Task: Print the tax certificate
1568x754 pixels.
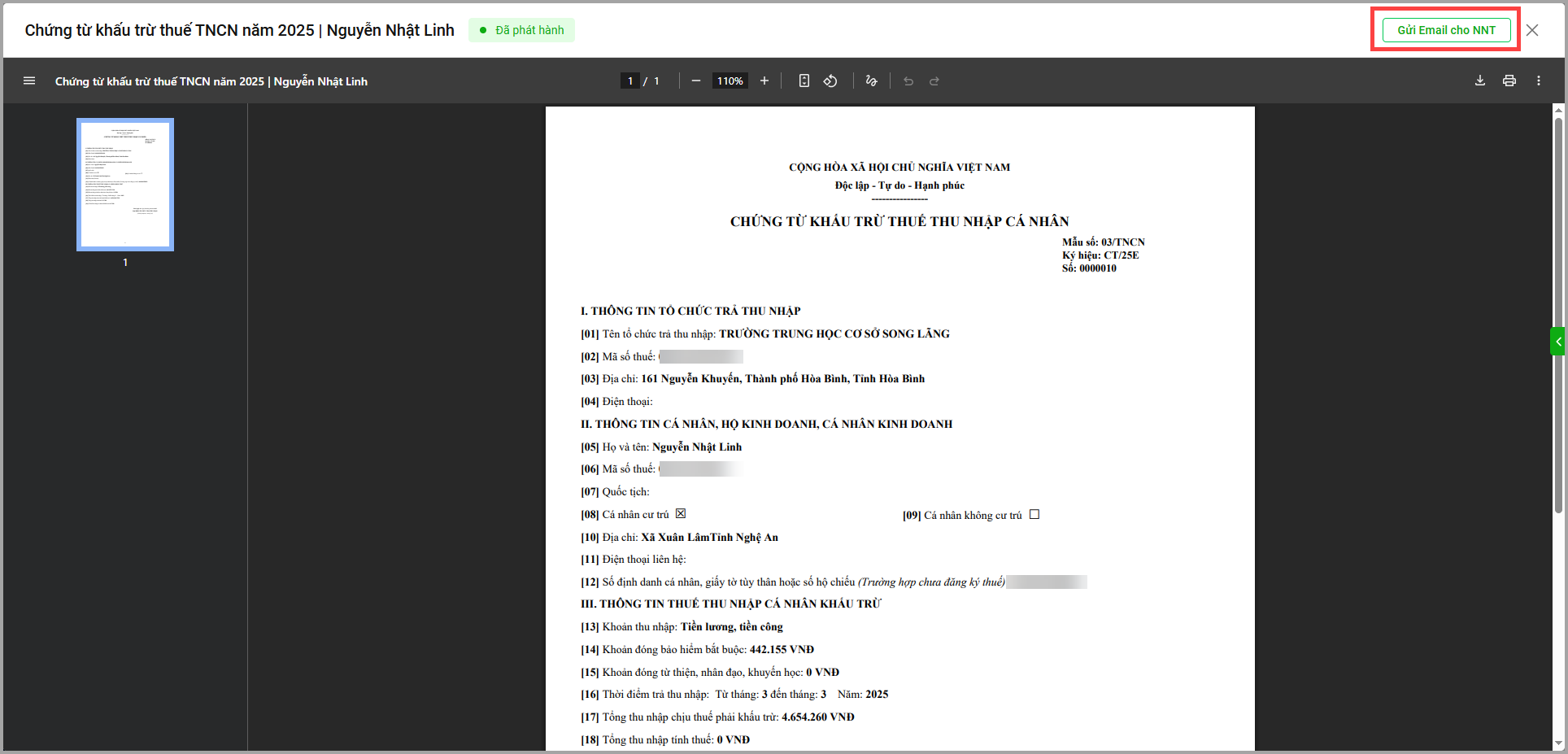Action: pyautogui.click(x=1509, y=81)
